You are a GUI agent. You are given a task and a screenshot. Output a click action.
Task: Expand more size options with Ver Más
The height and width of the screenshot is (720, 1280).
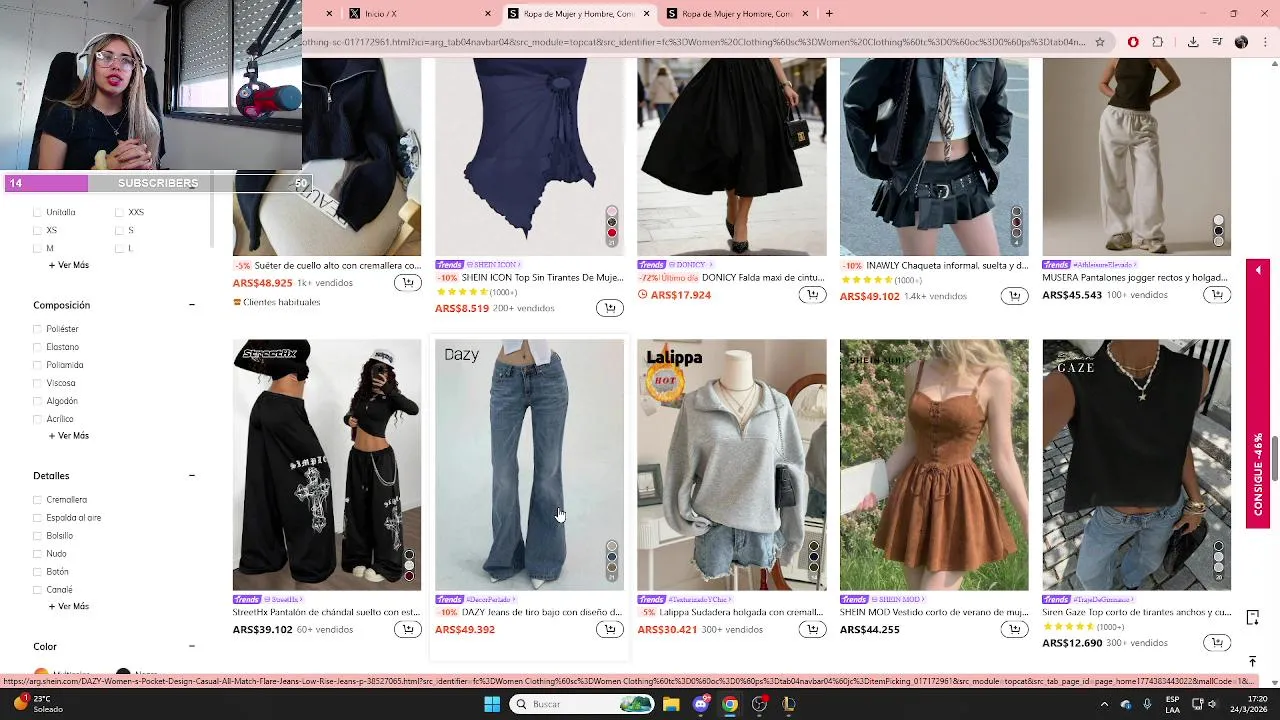[x=69, y=265]
